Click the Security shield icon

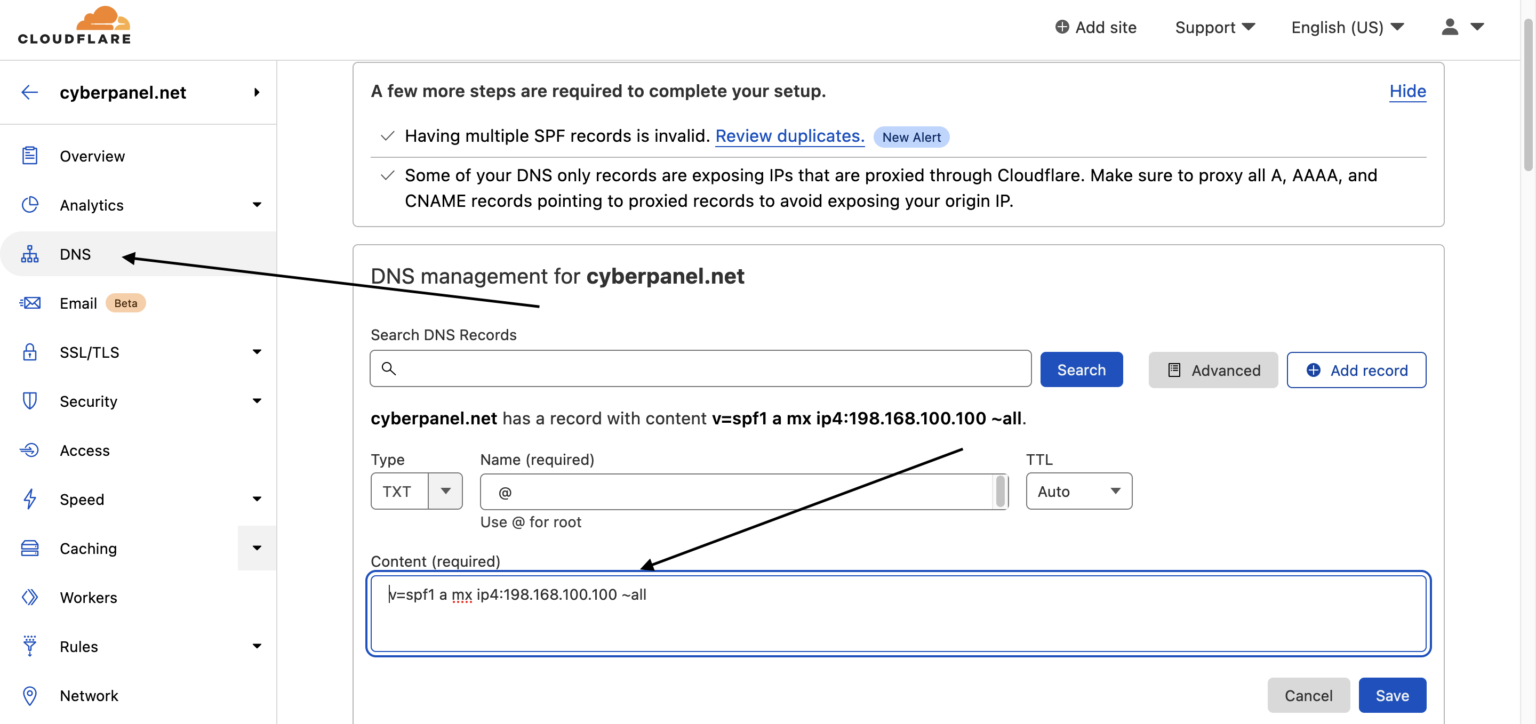point(30,401)
